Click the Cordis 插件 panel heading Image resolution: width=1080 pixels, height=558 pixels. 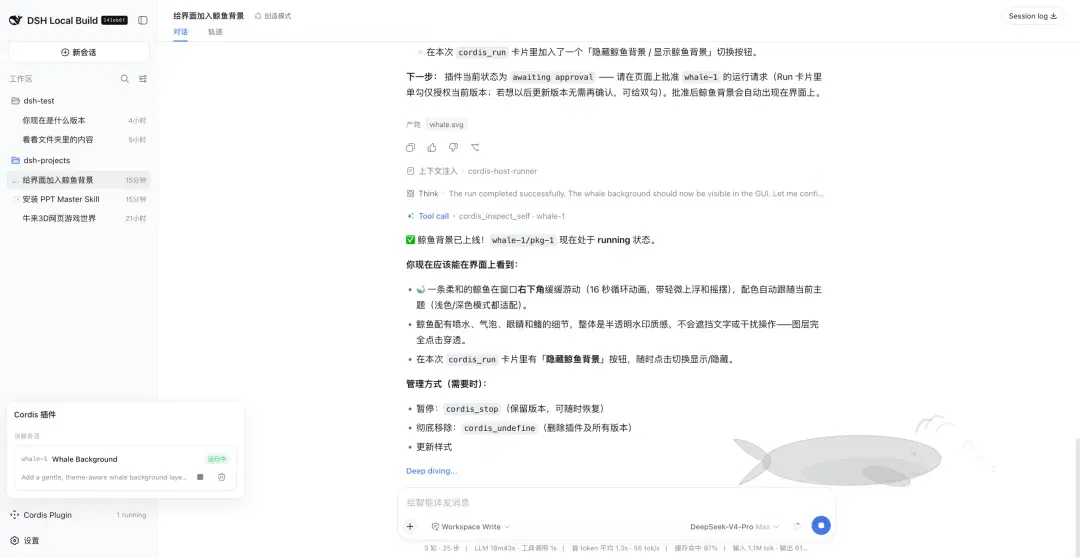tap(35, 415)
